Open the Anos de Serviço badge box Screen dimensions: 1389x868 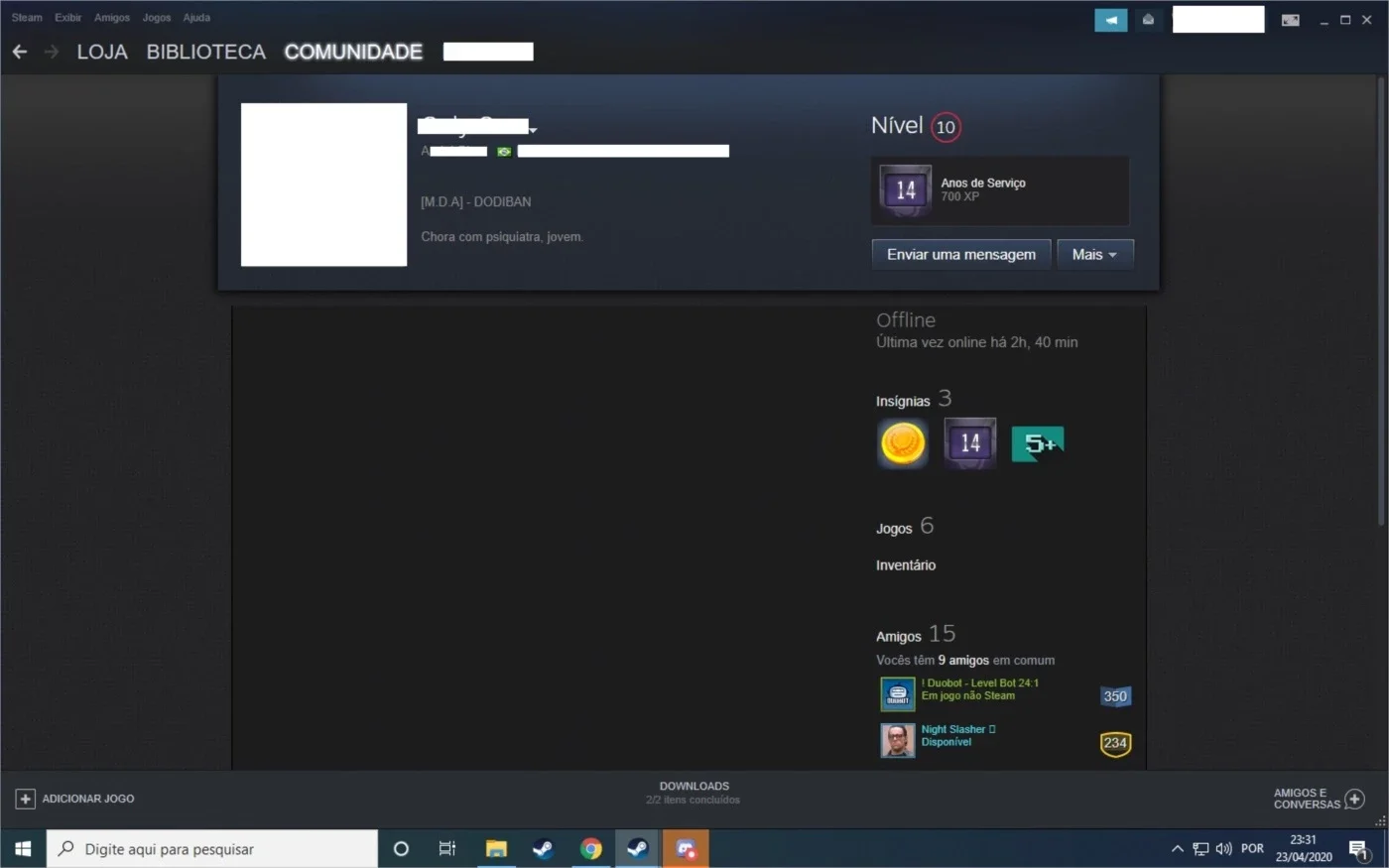(x=1000, y=190)
